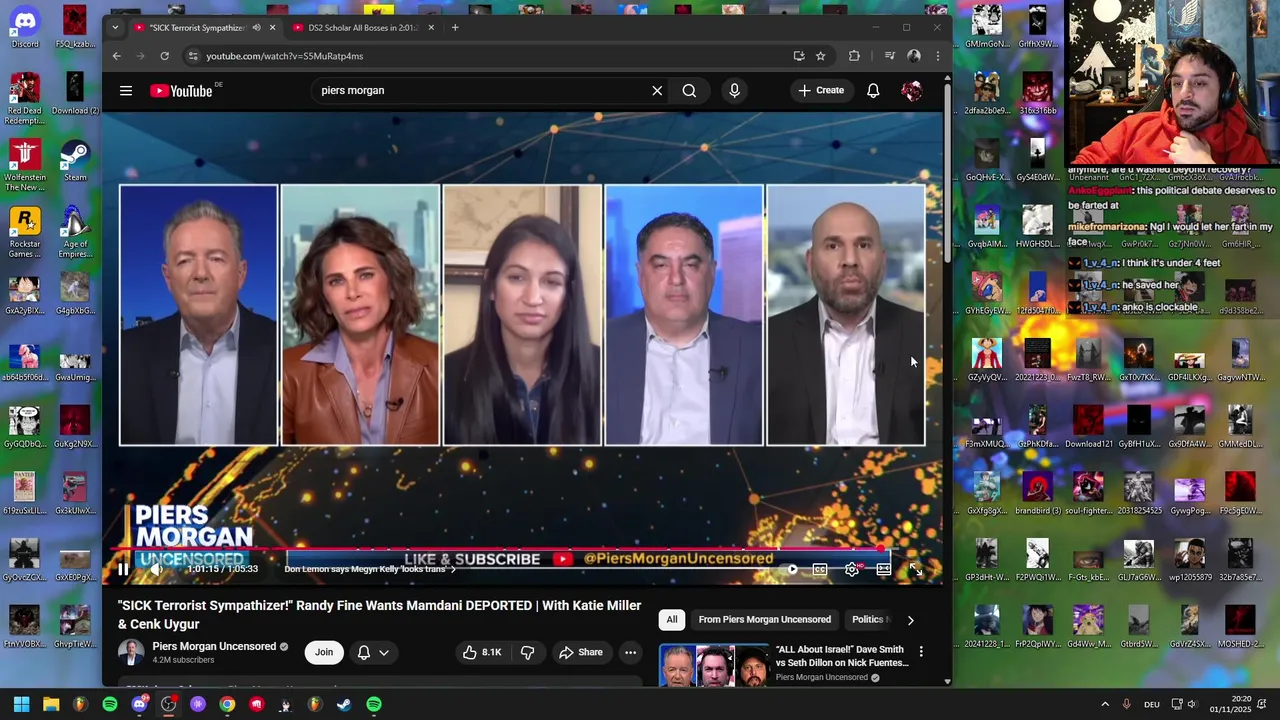1280x720 pixels.
Task: Open Rockstar Games desktop shortcut
Action: click(25, 232)
